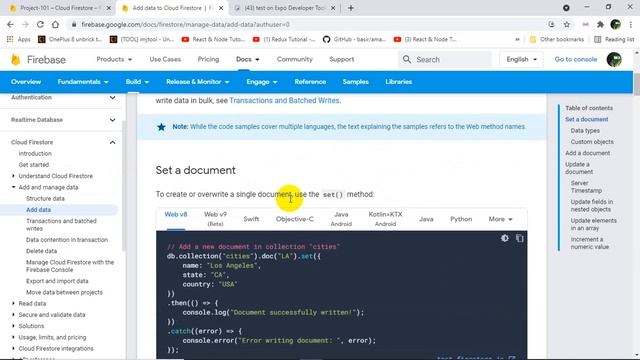Open the Samples section

coord(356,82)
